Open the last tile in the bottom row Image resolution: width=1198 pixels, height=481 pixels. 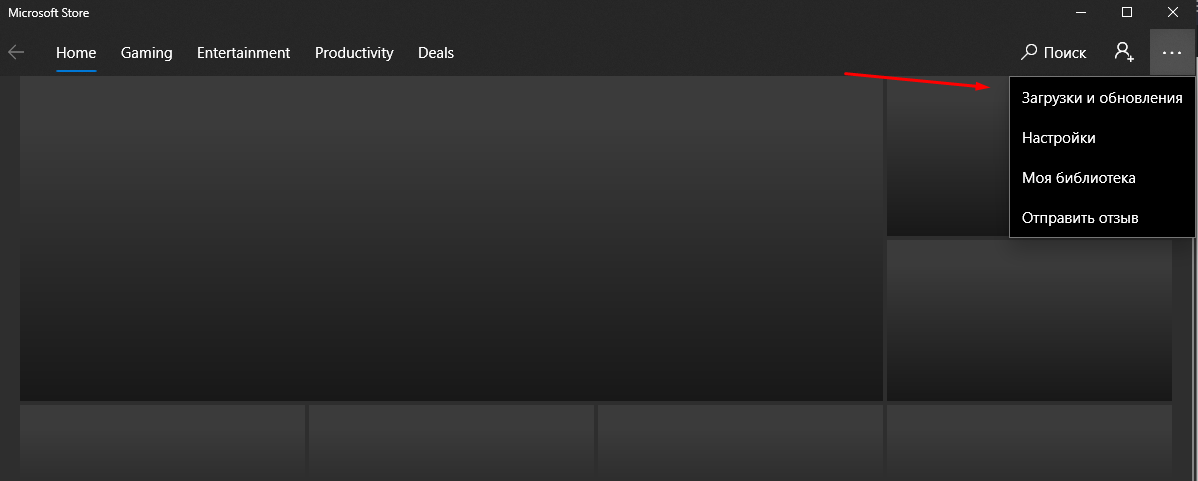(1029, 442)
